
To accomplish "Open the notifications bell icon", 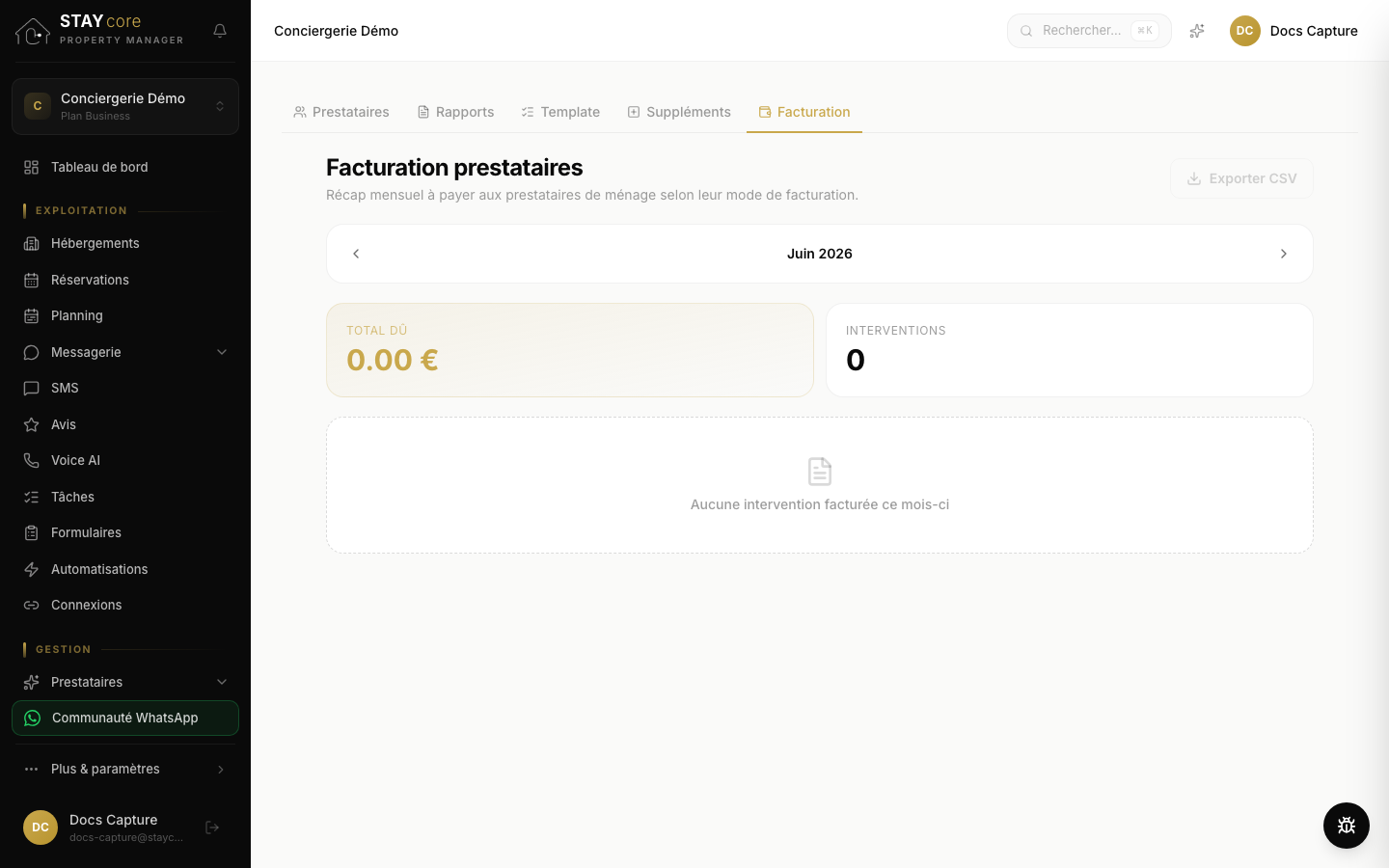I will click(220, 31).
